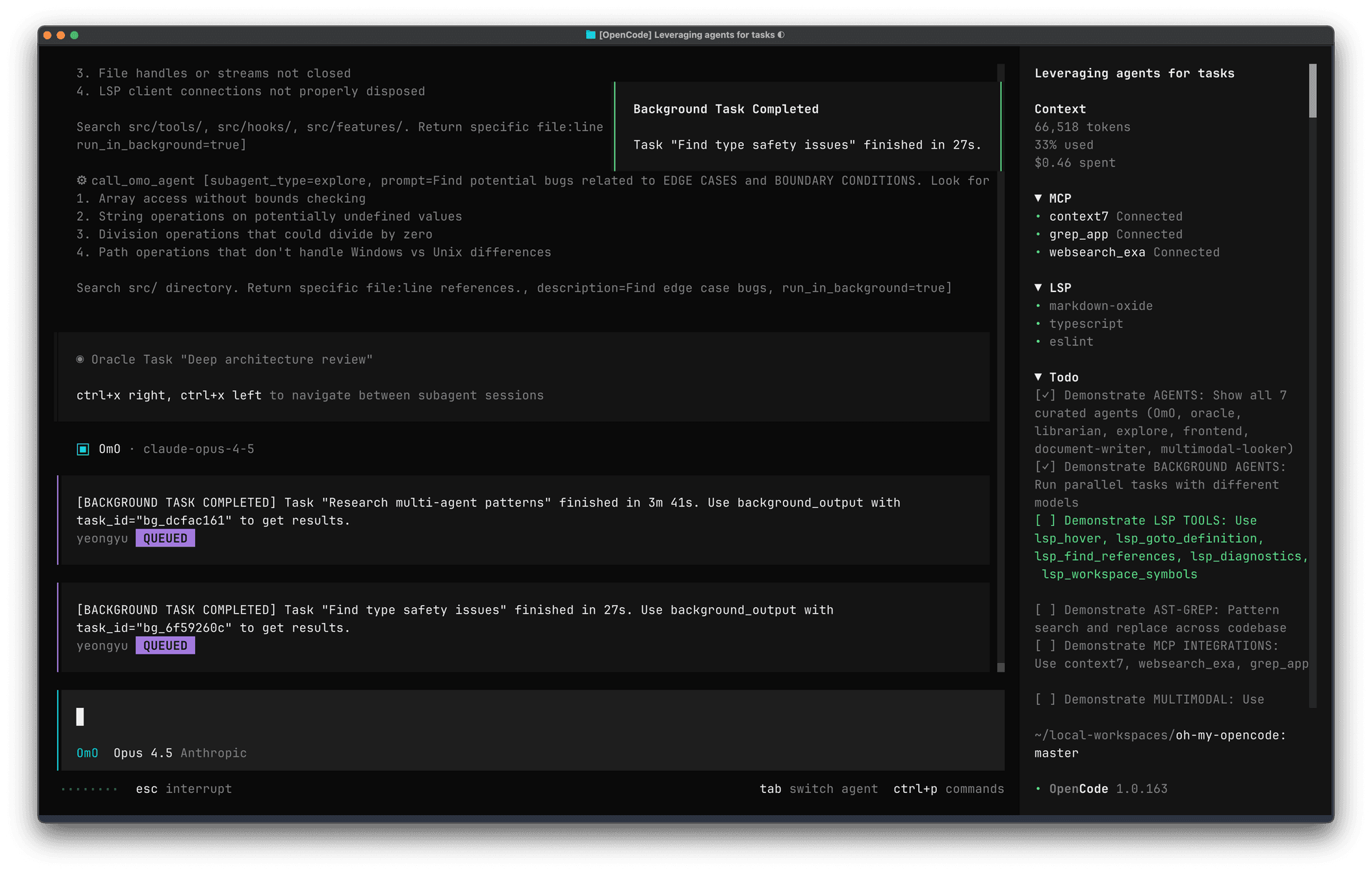Click the 33% used value
Image resolution: width=1372 pixels, height=873 pixels.
pos(1064,145)
